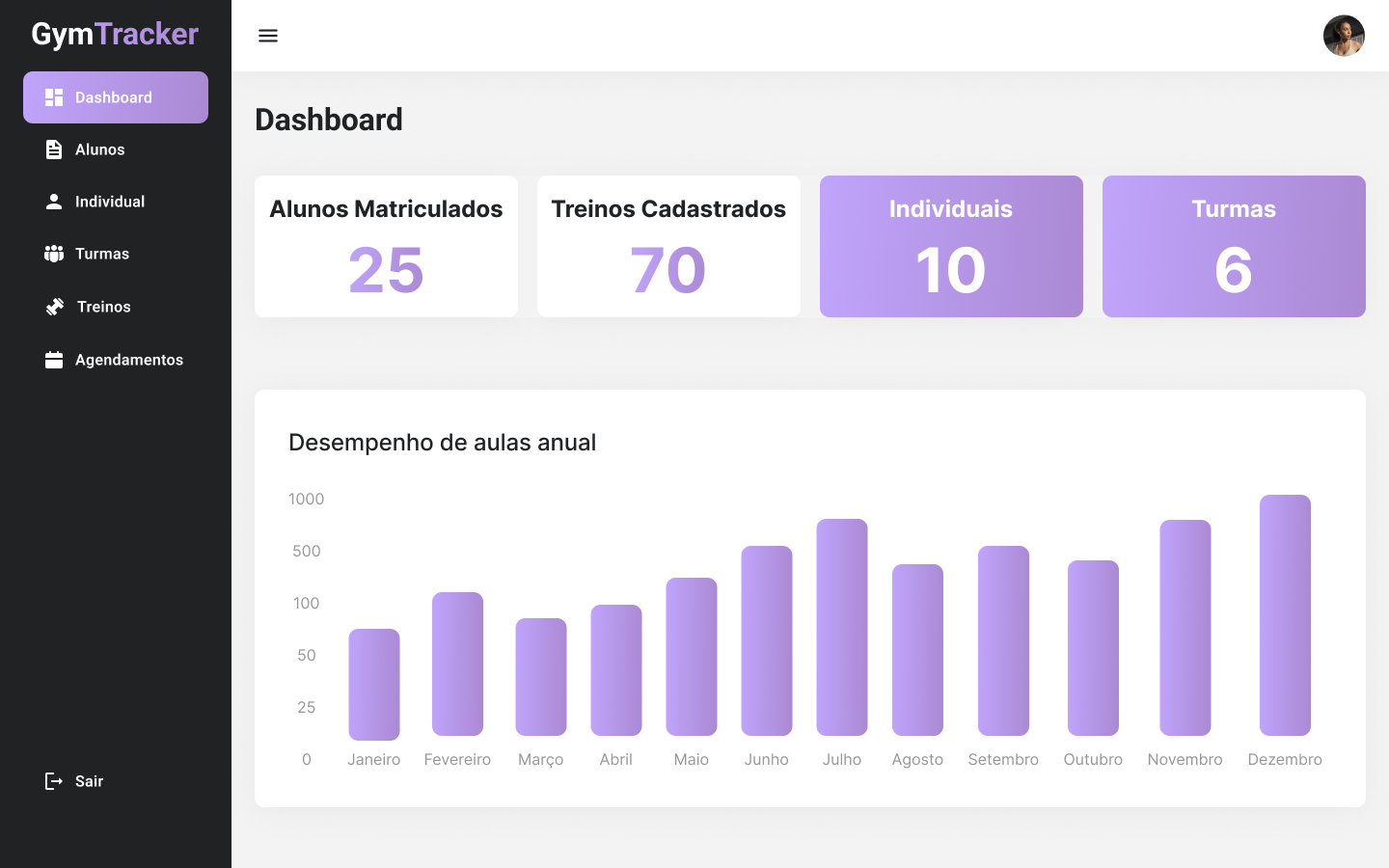Select the Julho bar in chart
The height and width of the screenshot is (868, 1389).
tap(842, 627)
